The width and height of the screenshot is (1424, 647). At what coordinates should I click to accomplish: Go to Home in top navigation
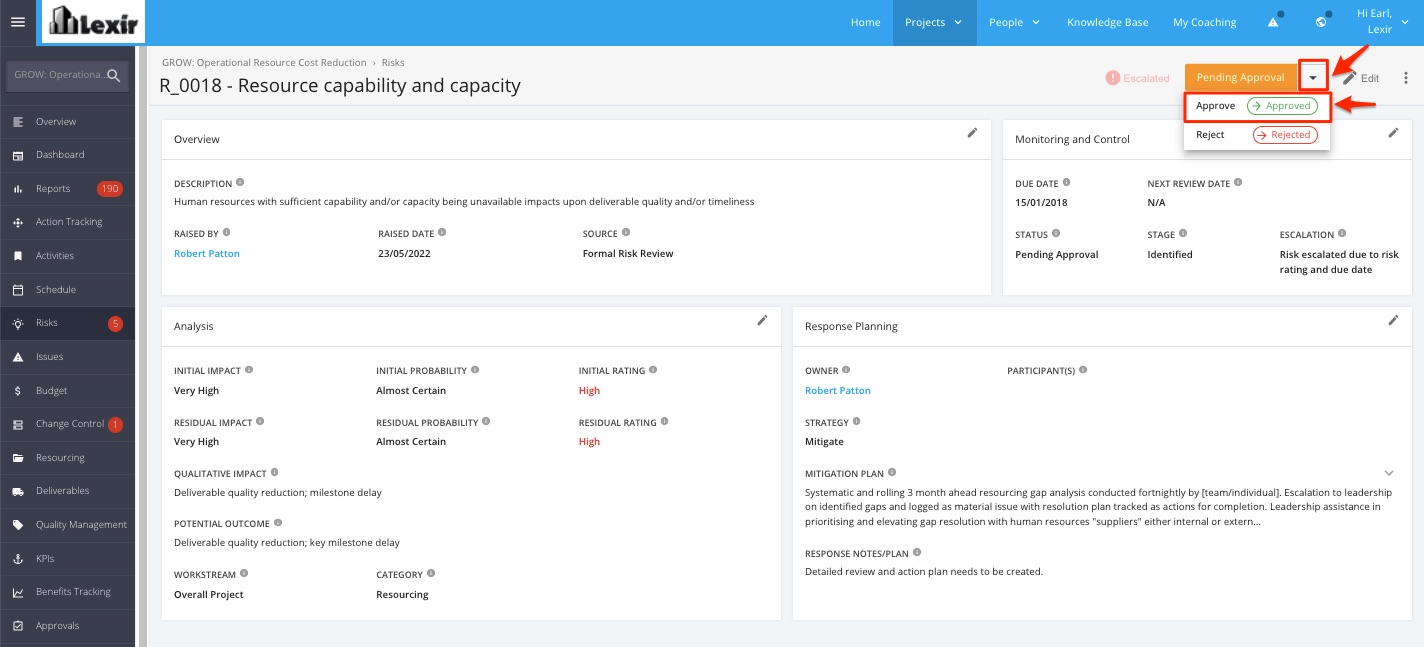(866, 22)
